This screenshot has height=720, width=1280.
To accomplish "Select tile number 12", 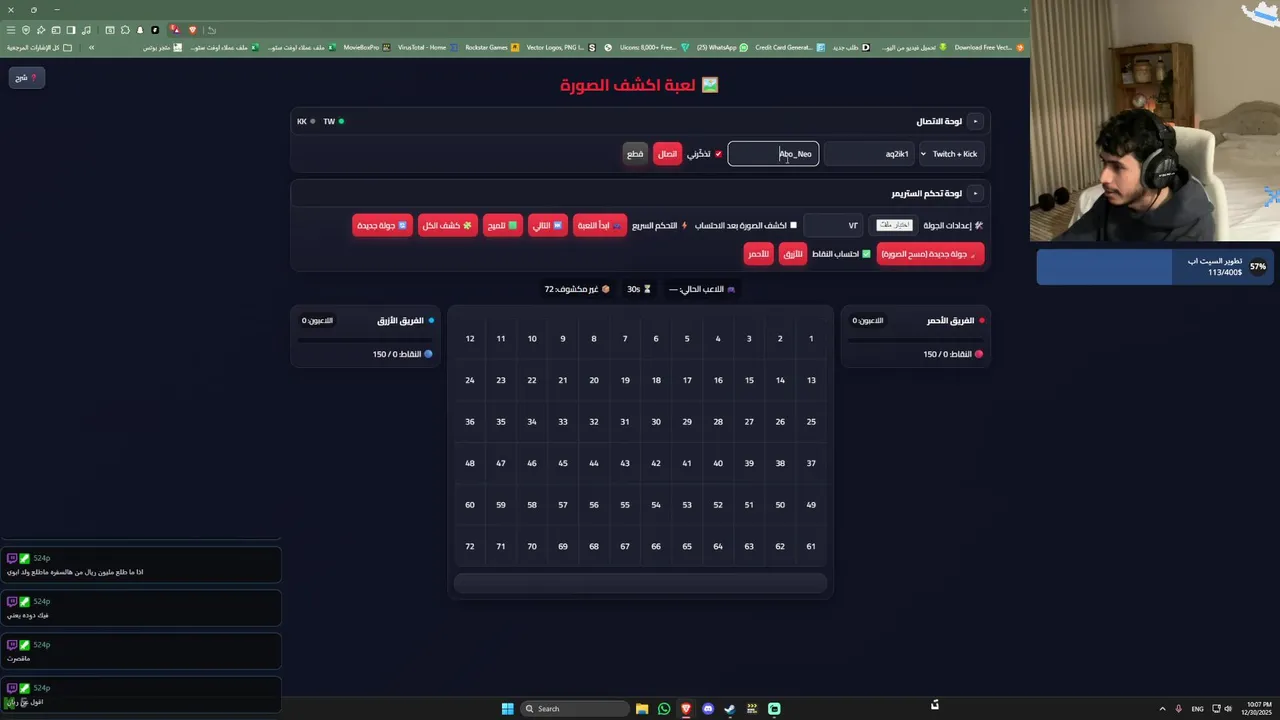I will (470, 338).
